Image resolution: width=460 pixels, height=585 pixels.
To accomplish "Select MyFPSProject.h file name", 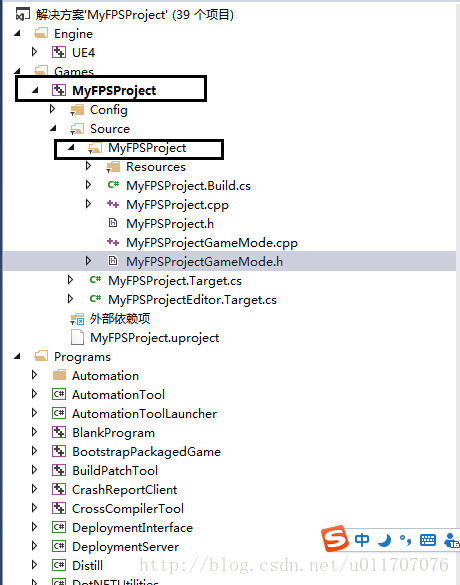I will (x=170, y=223).
